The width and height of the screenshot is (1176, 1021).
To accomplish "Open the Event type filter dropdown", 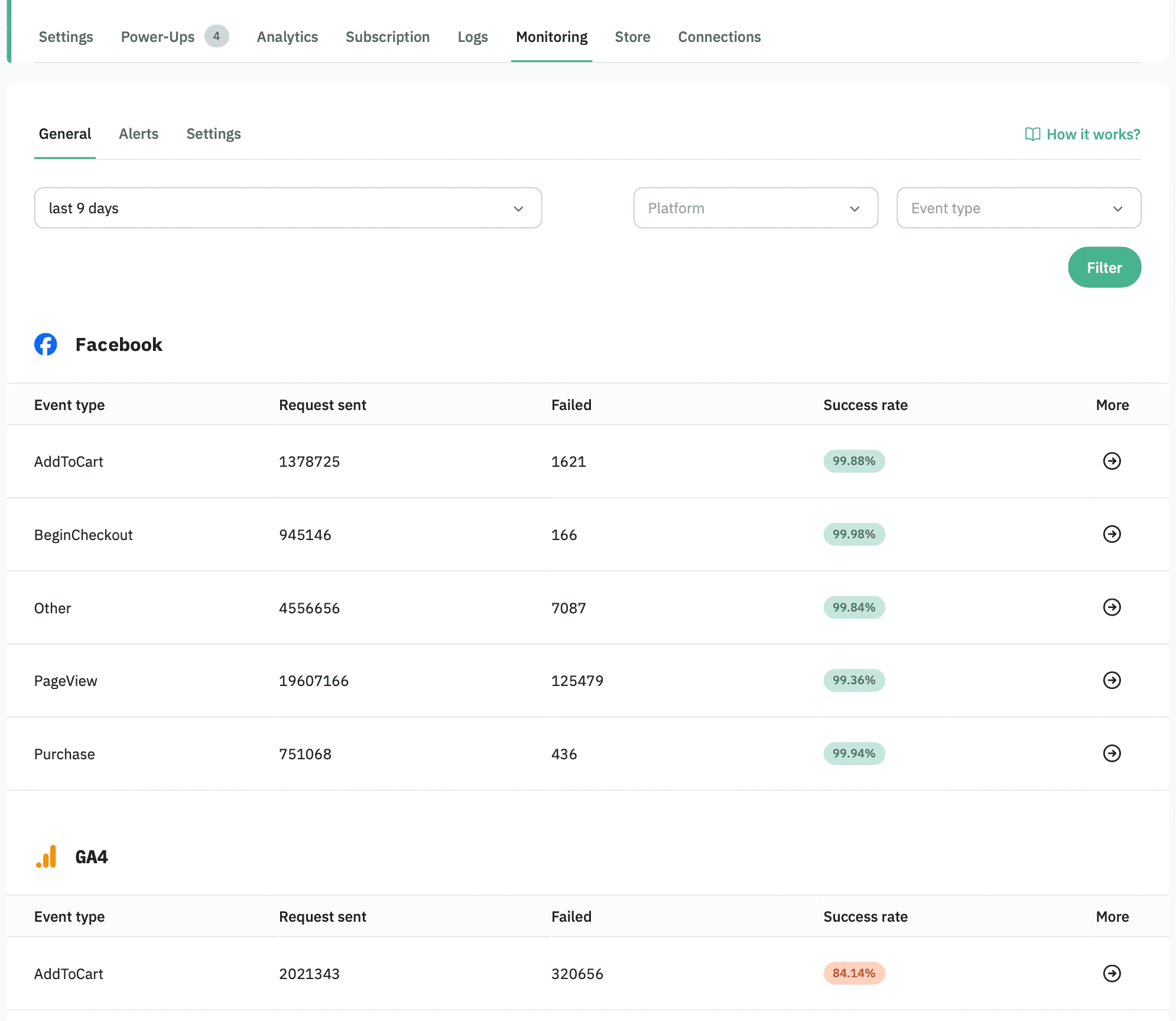I will pos(1018,208).
